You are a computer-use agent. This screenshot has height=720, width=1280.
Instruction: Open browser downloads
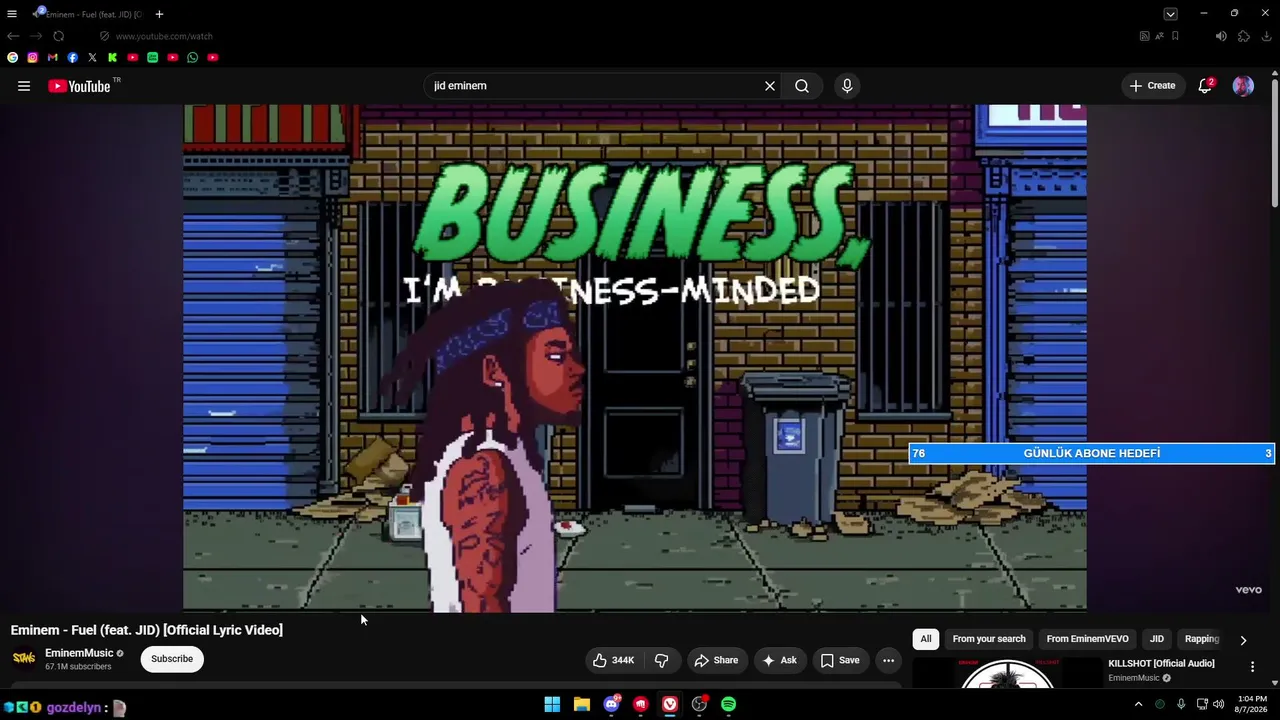pos(1267,36)
